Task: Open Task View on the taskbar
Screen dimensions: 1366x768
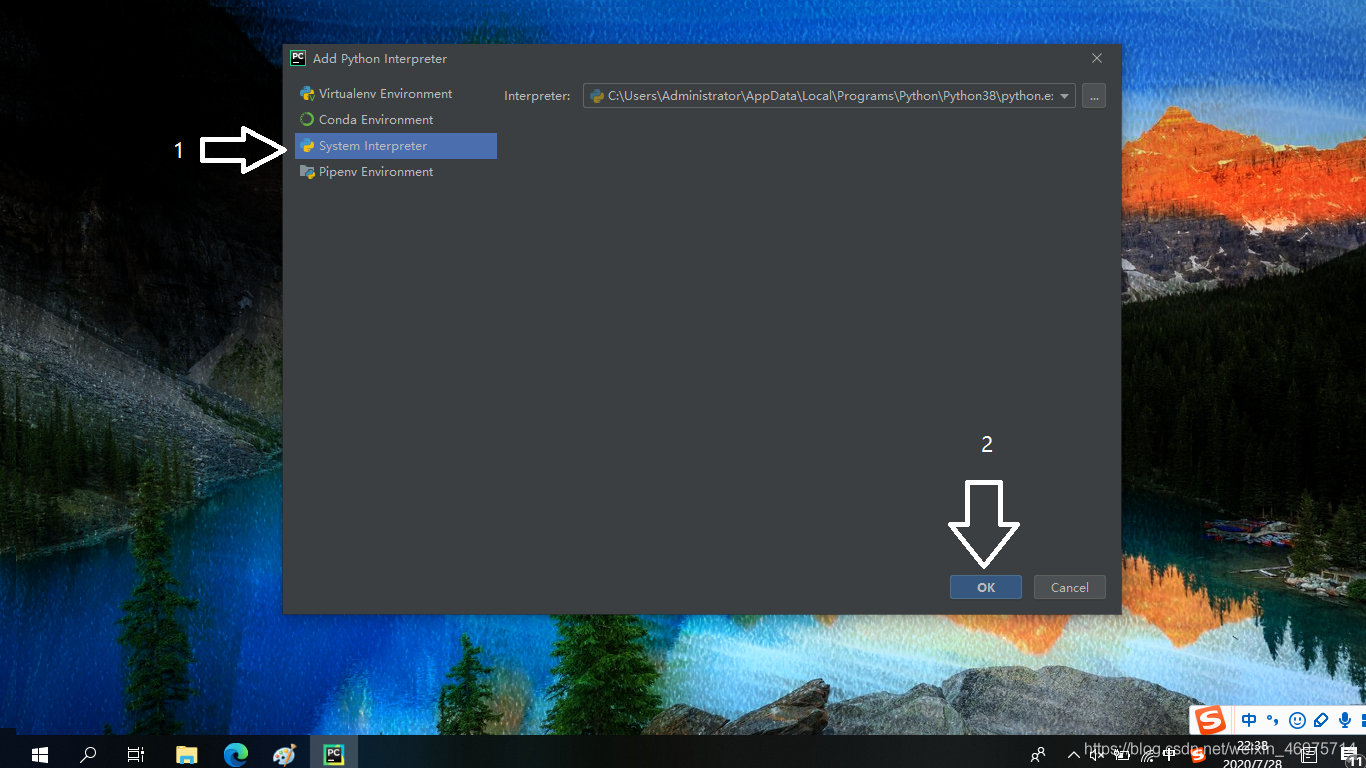Action: click(136, 753)
